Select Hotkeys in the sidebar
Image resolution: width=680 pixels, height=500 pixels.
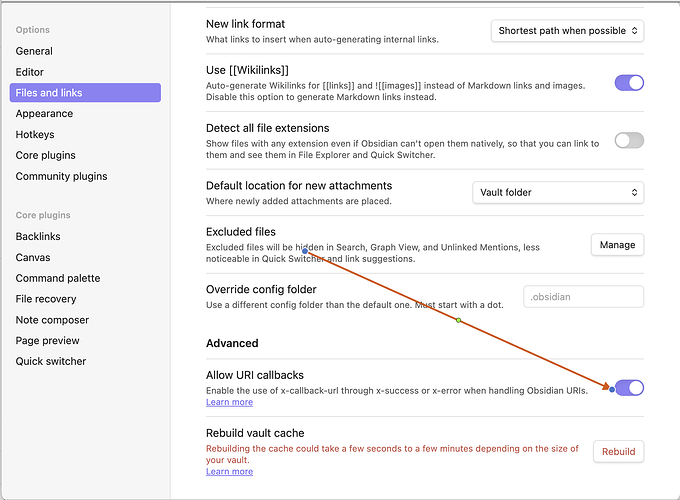click(35, 135)
